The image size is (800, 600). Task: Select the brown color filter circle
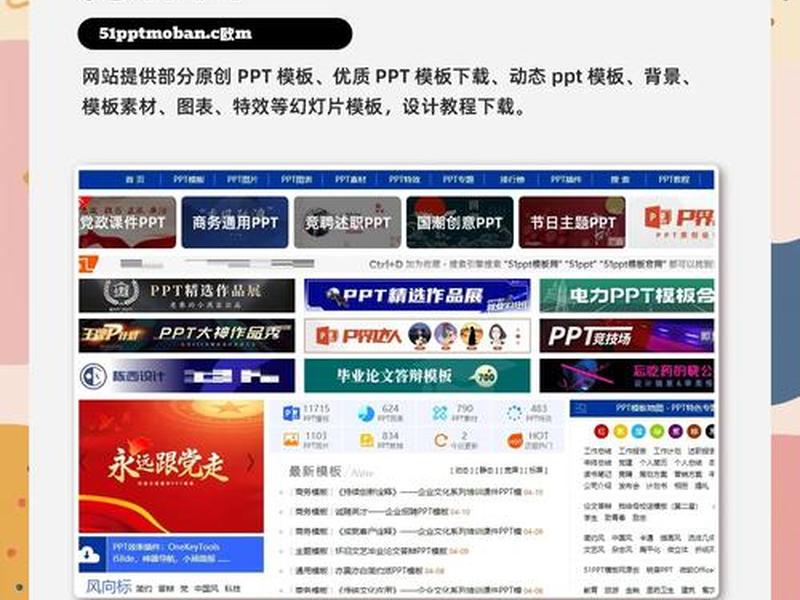click(693, 432)
